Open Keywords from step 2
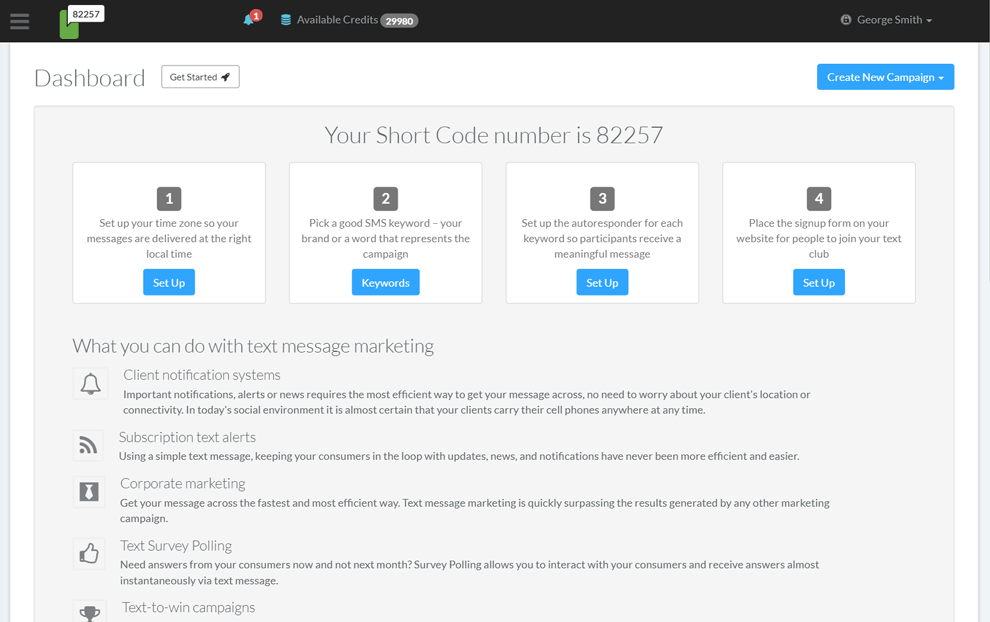This screenshot has width=990, height=622. click(x=386, y=283)
